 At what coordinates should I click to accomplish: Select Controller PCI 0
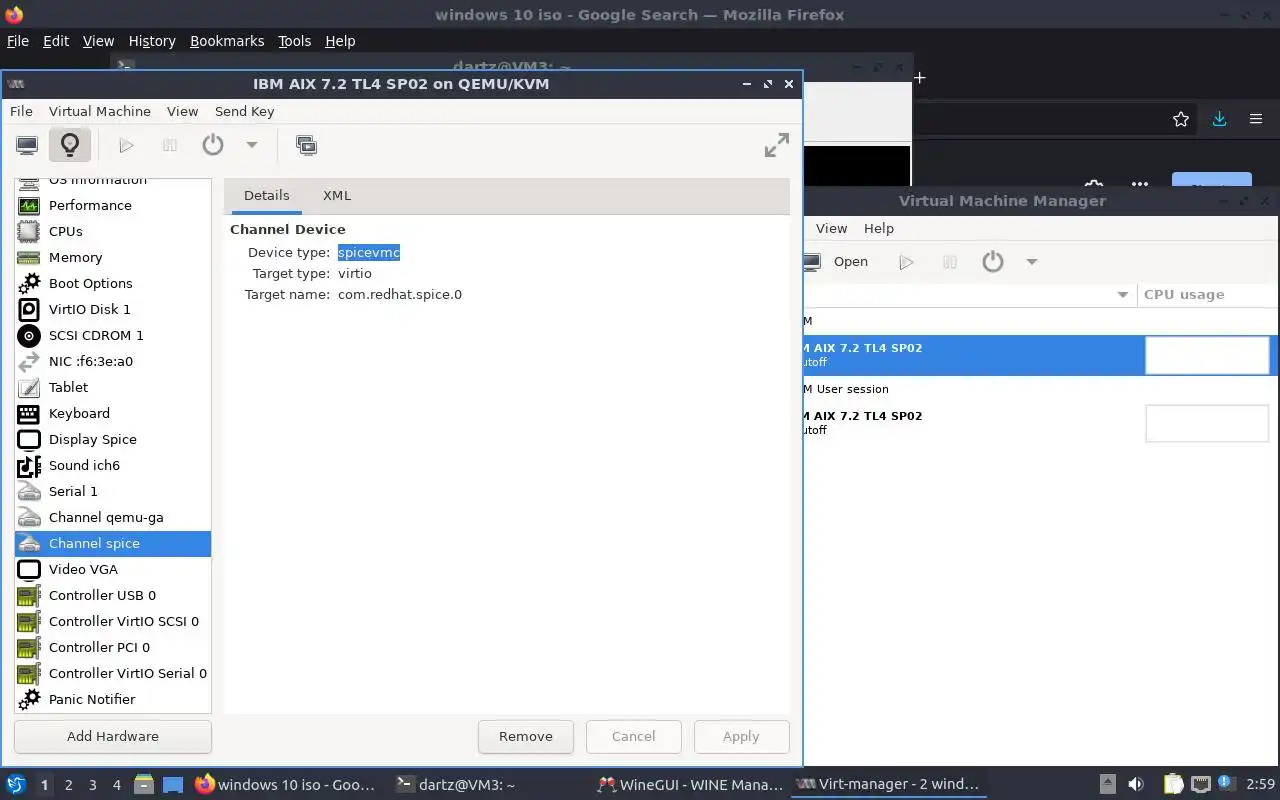(x=113, y=647)
